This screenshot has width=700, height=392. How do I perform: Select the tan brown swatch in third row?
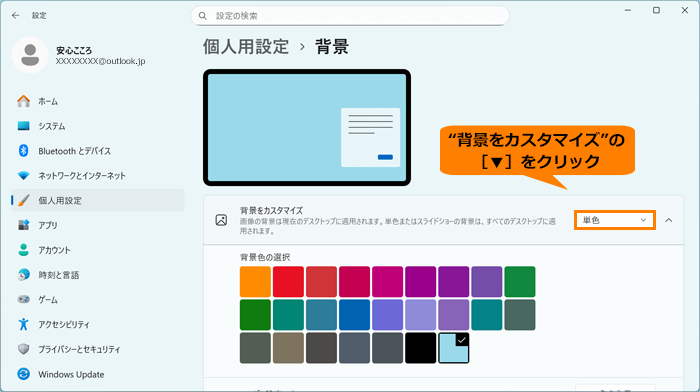(x=288, y=348)
